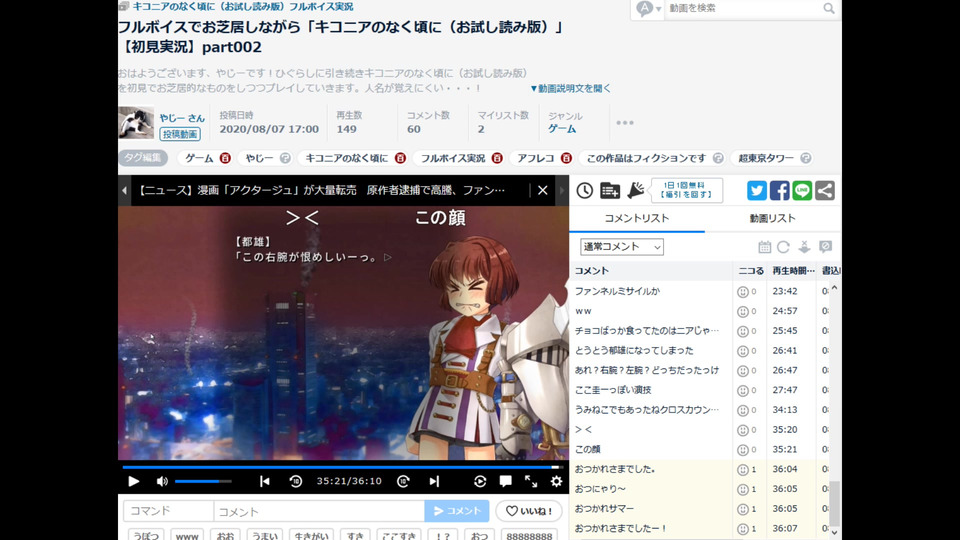Open the three-dots more menu

point(625,123)
